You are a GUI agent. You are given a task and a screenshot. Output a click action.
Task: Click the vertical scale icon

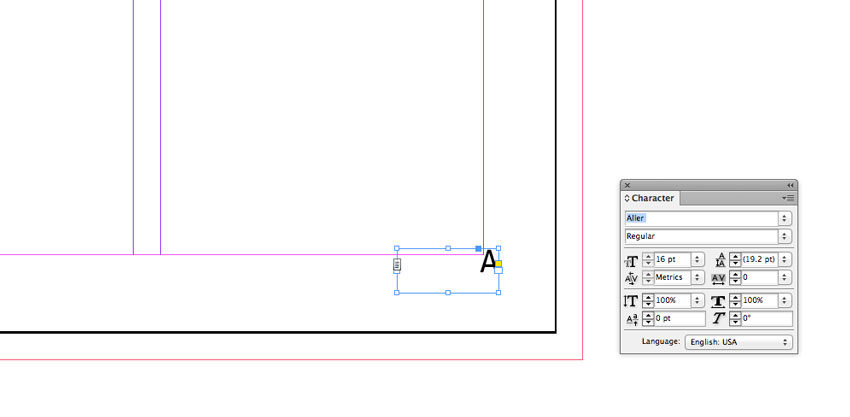(631, 301)
